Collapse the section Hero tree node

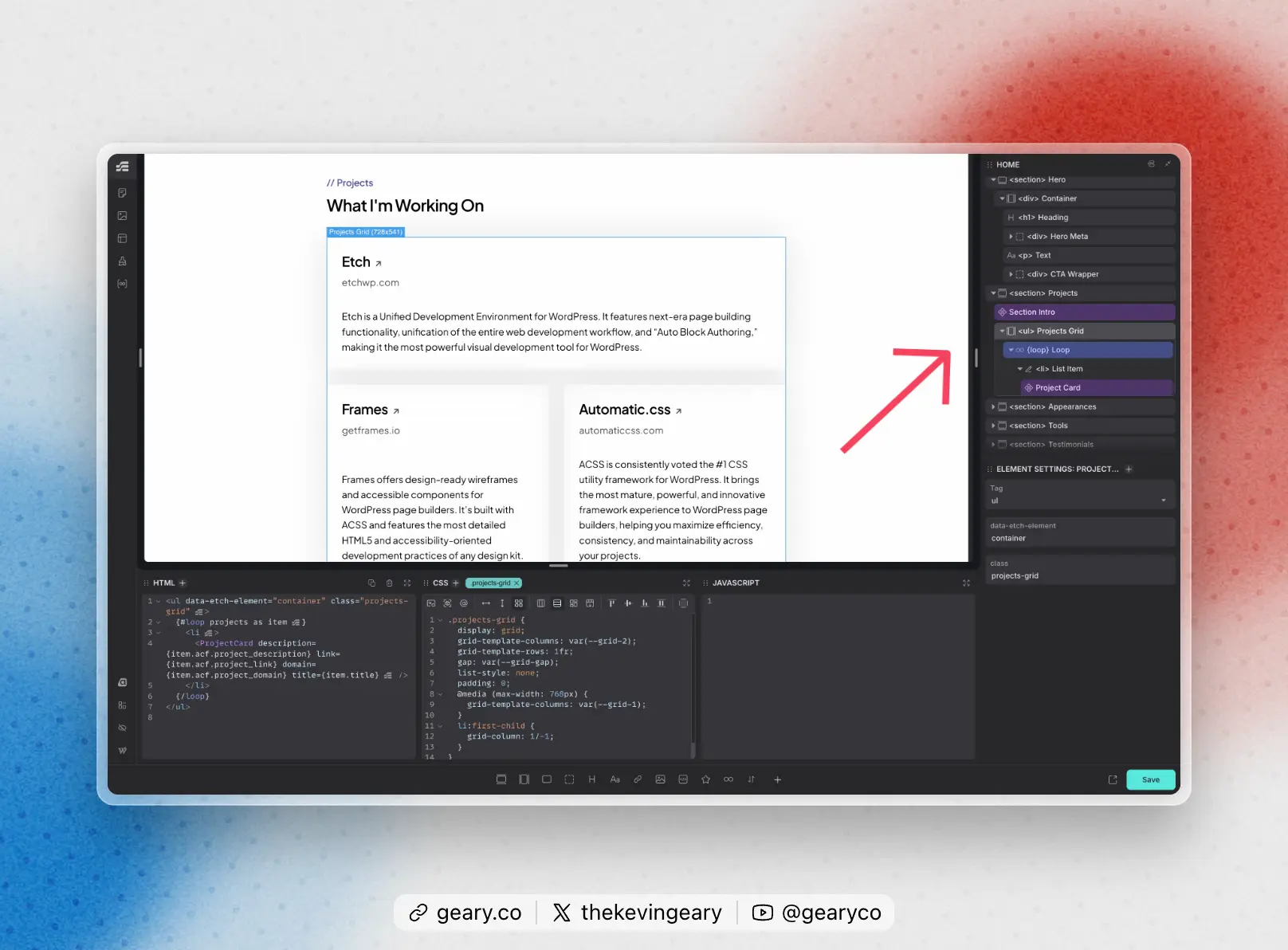click(x=993, y=180)
